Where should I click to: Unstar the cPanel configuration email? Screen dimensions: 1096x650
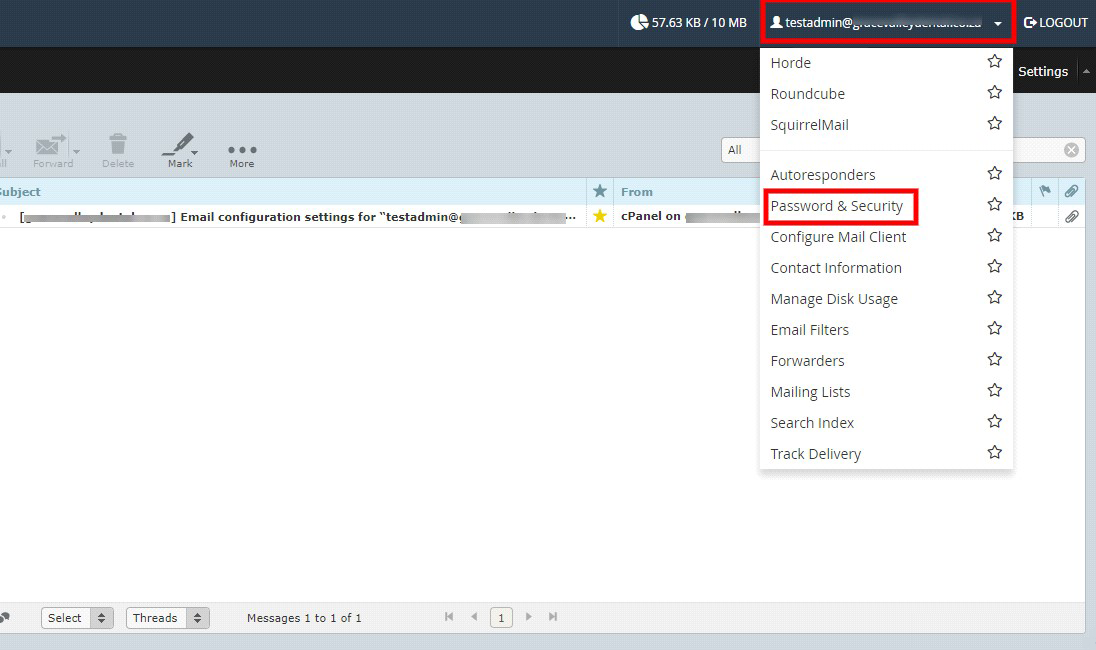click(600, 216)
